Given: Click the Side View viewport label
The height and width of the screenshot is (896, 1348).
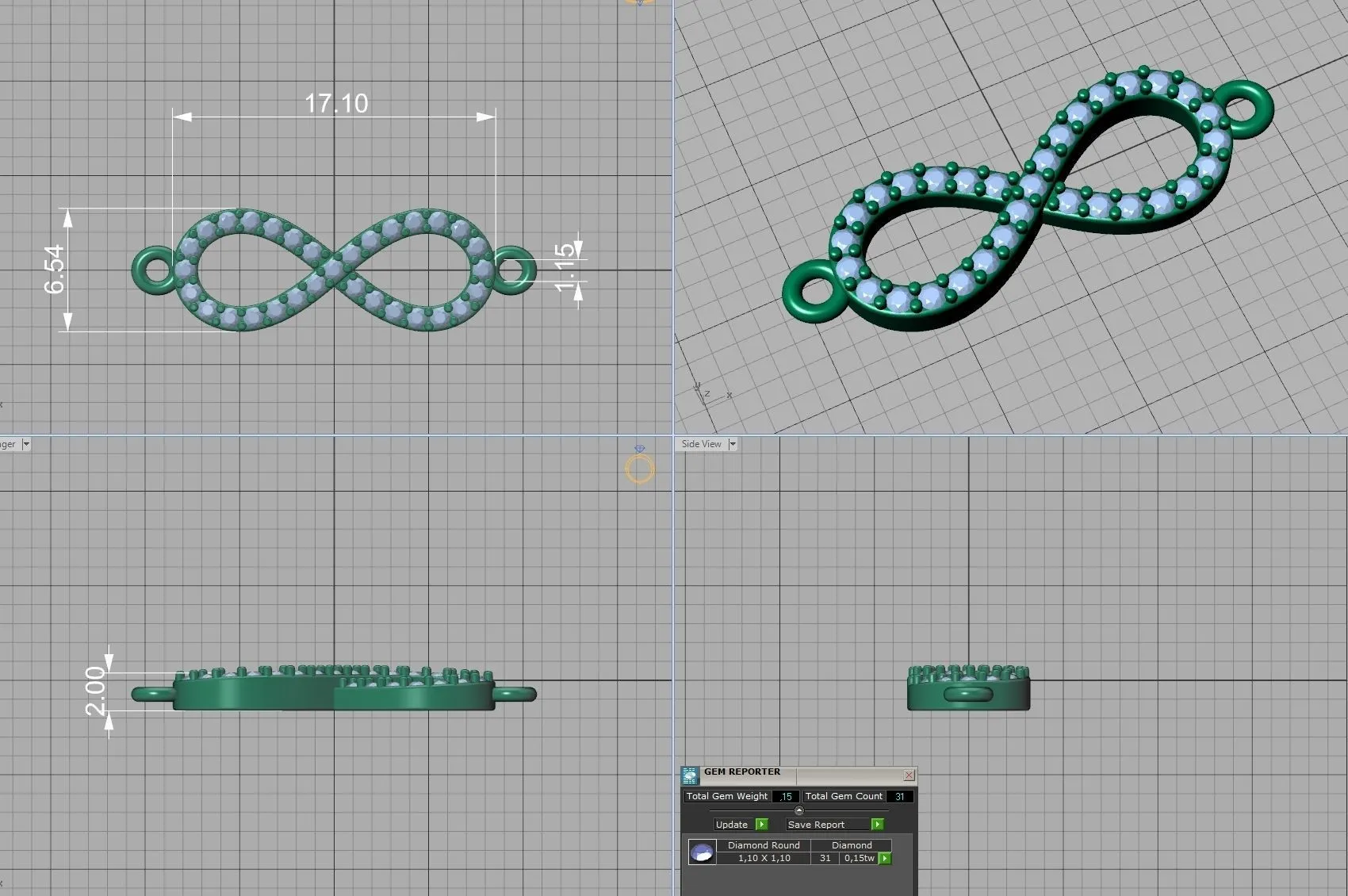Looking at the screenshot, I should pyautogui.click(x=701, y=444).
